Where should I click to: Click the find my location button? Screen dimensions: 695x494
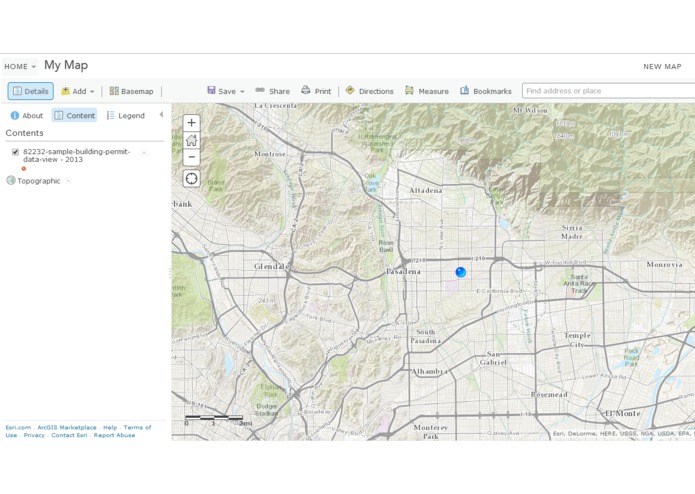(x=191, y=179)
